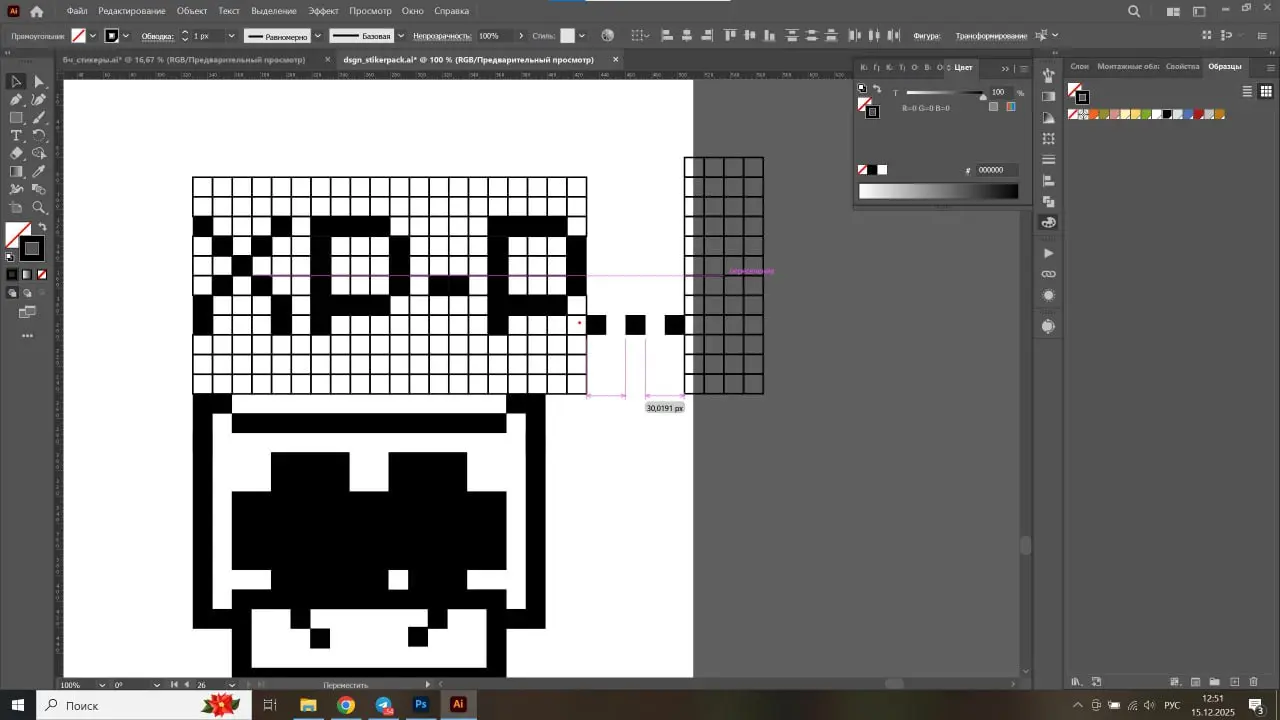This screenshot has width=1280, height=720.
Task: Reset default fill and stroke colors
Action: (11, 256)
